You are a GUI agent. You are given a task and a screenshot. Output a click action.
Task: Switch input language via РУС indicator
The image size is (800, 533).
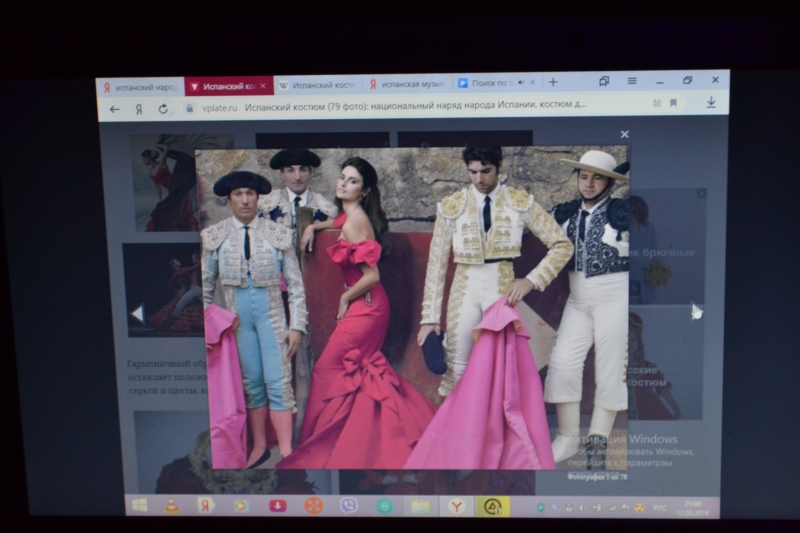(659, 508)
